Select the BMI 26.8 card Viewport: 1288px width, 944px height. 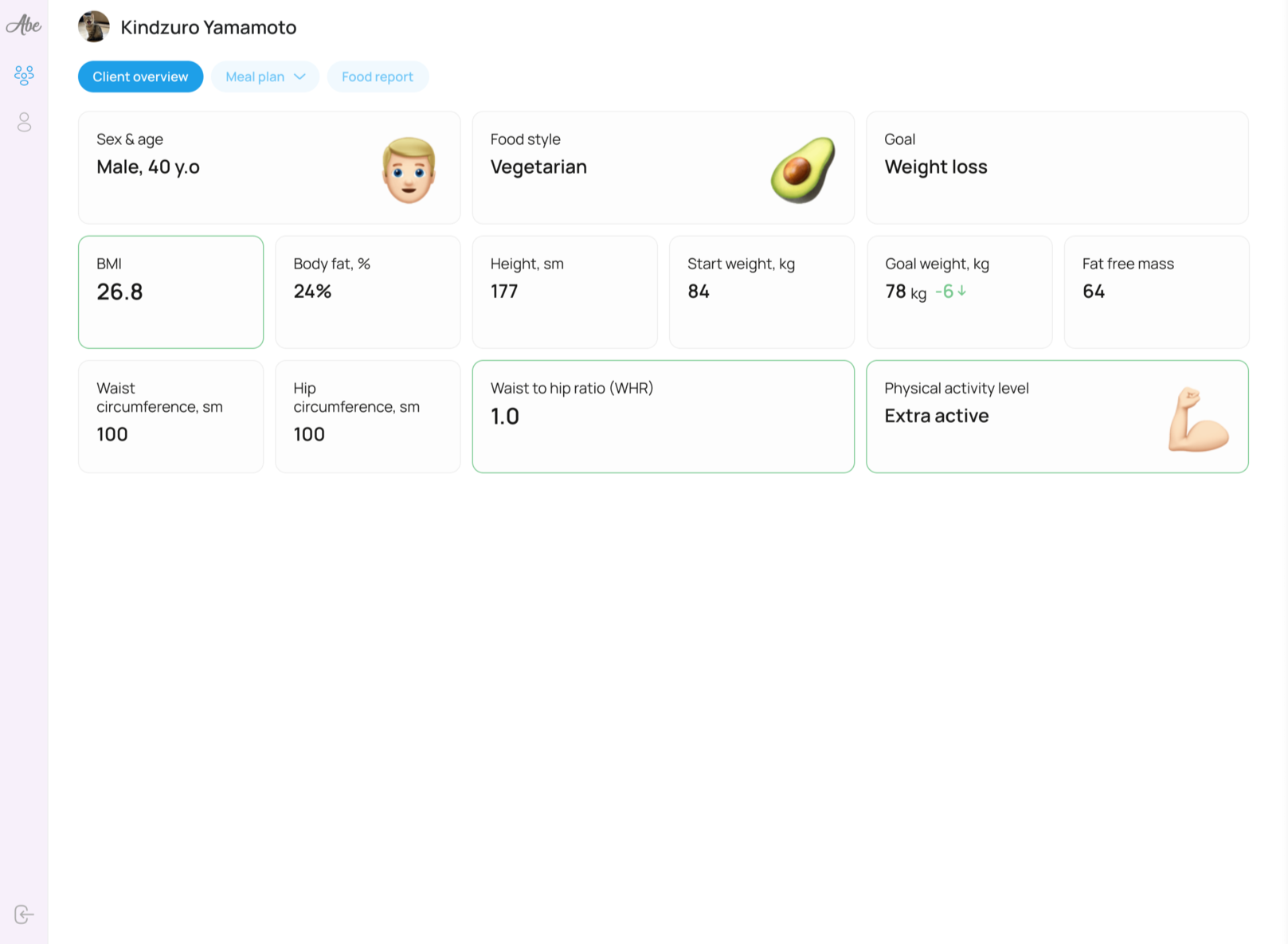[170, 292]
